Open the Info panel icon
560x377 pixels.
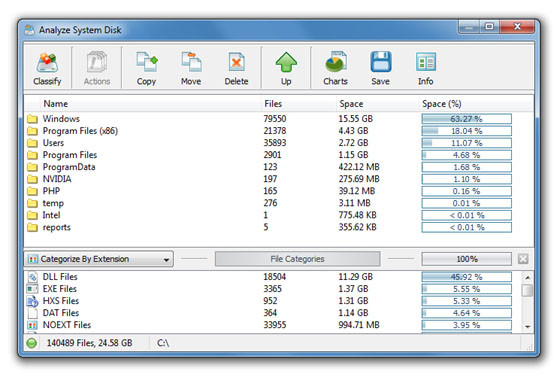click(x=426, y=62)
